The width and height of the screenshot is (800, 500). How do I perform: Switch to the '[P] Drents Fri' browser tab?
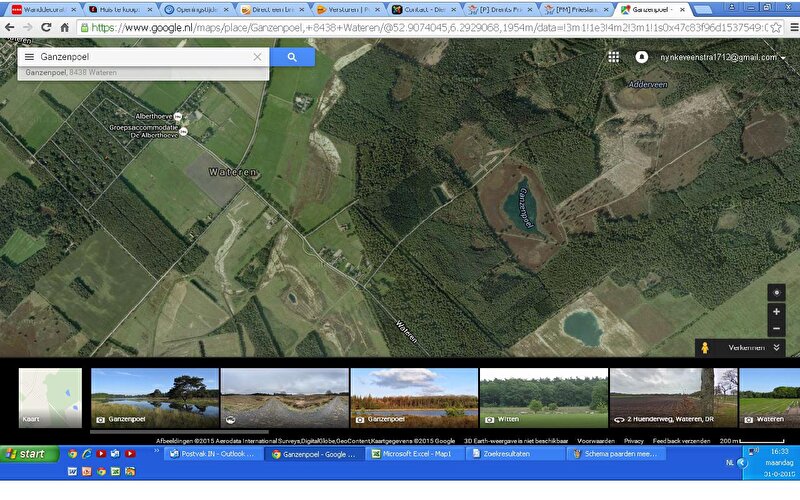pyautogui.click(x=500, y=9)
